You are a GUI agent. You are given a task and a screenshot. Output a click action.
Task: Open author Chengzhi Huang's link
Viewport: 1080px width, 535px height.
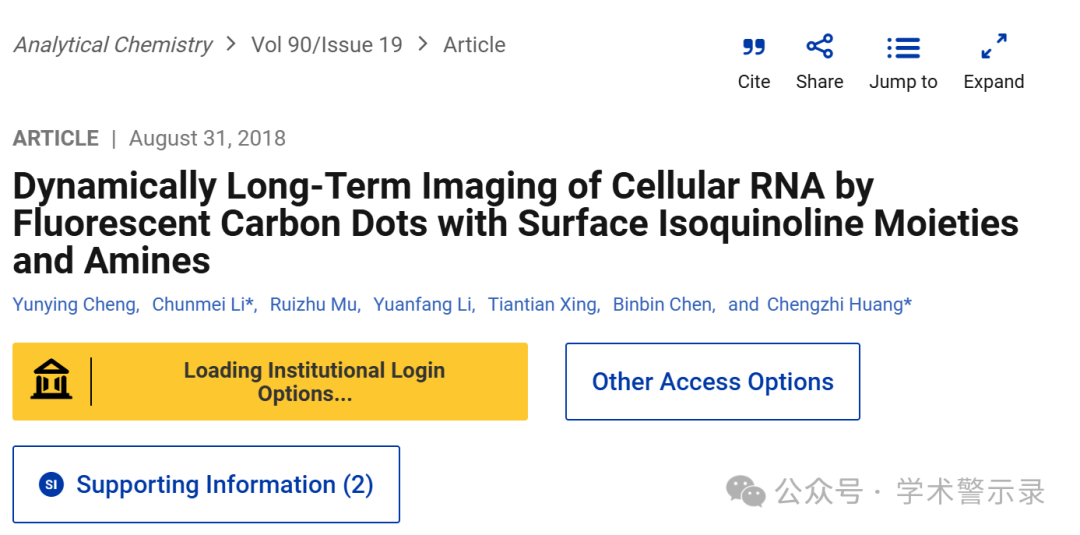(x=839, y=304)
